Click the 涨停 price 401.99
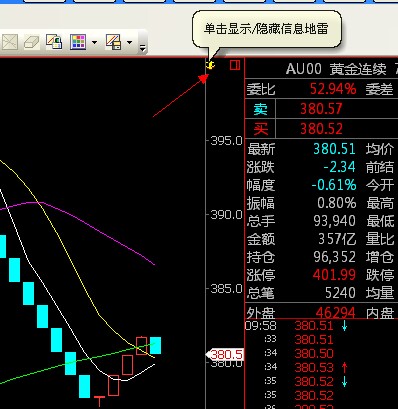 click(x=334, y=275)
